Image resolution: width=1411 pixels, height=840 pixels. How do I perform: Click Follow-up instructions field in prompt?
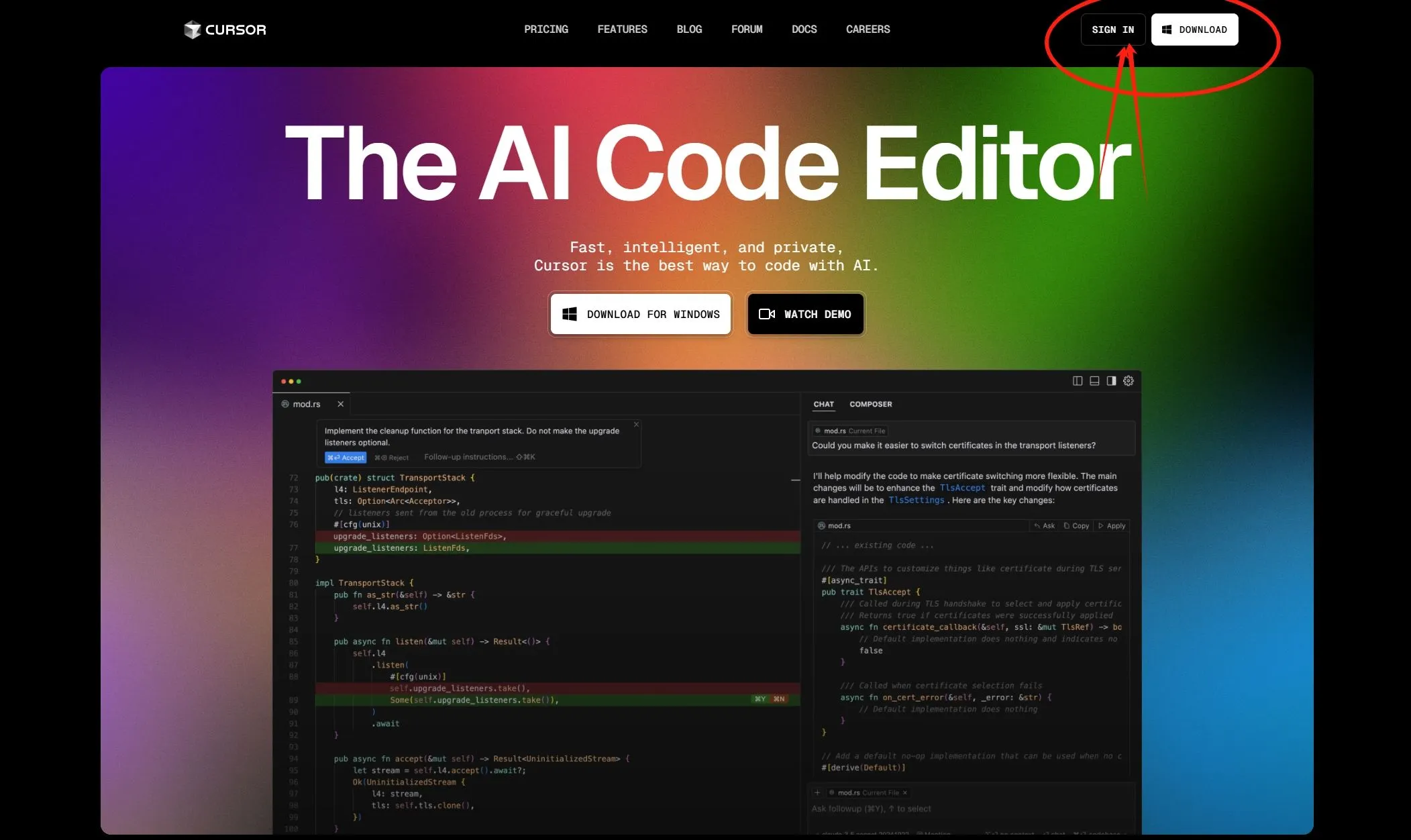coord(480,457)
